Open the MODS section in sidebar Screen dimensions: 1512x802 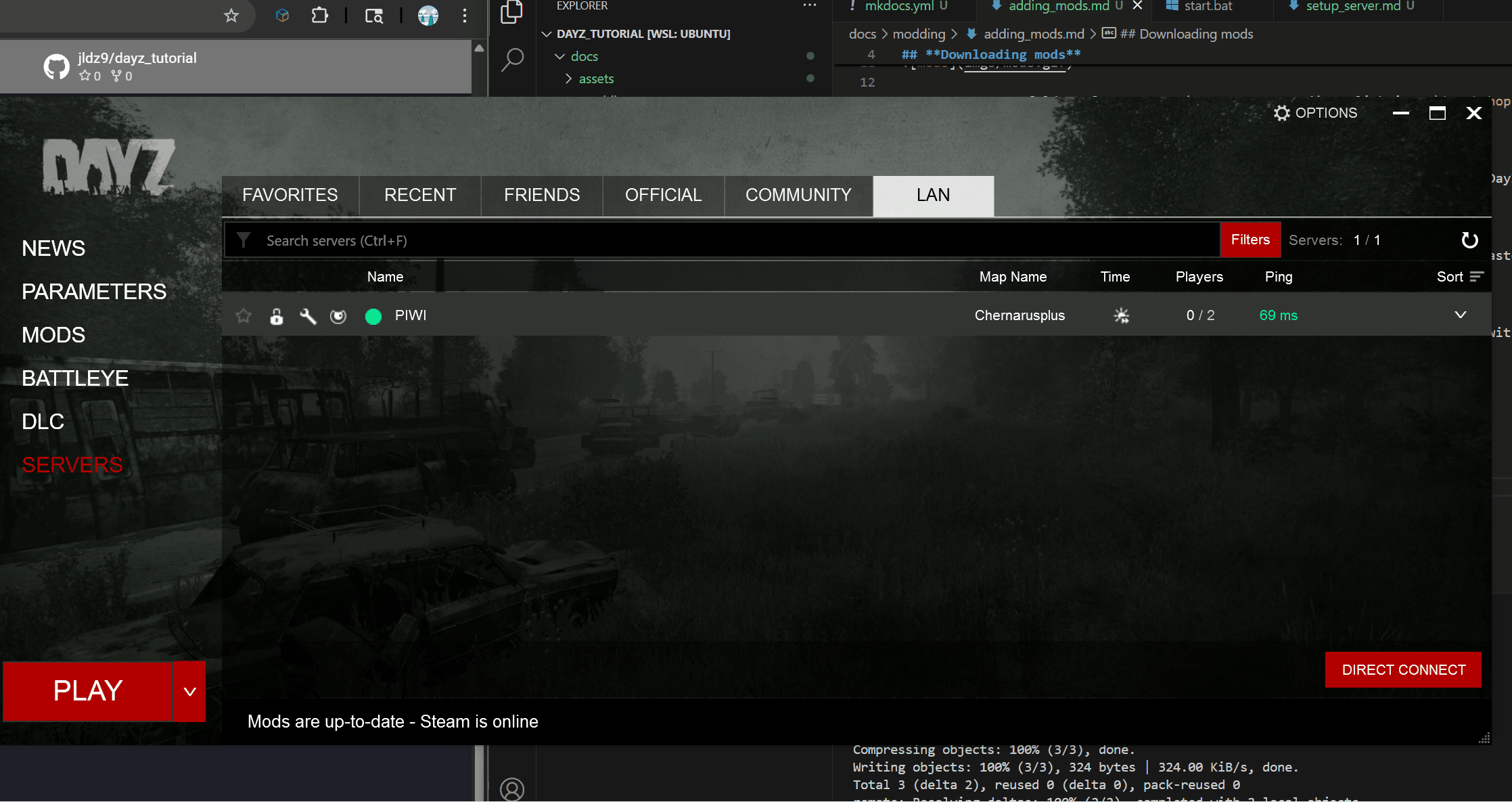point(53,335)
